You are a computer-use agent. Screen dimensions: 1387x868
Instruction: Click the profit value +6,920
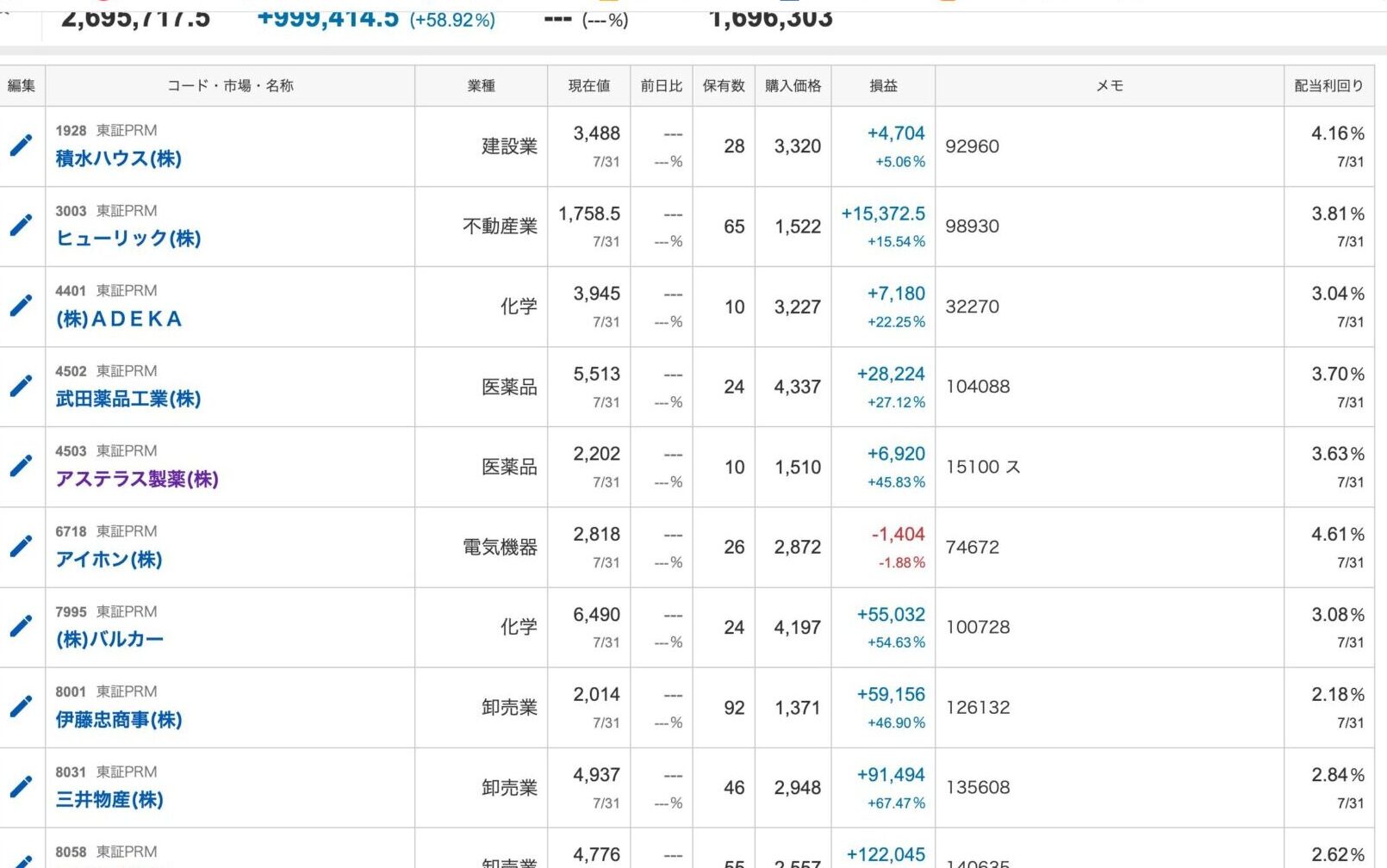pyautogui.click(x=896, y=454)
